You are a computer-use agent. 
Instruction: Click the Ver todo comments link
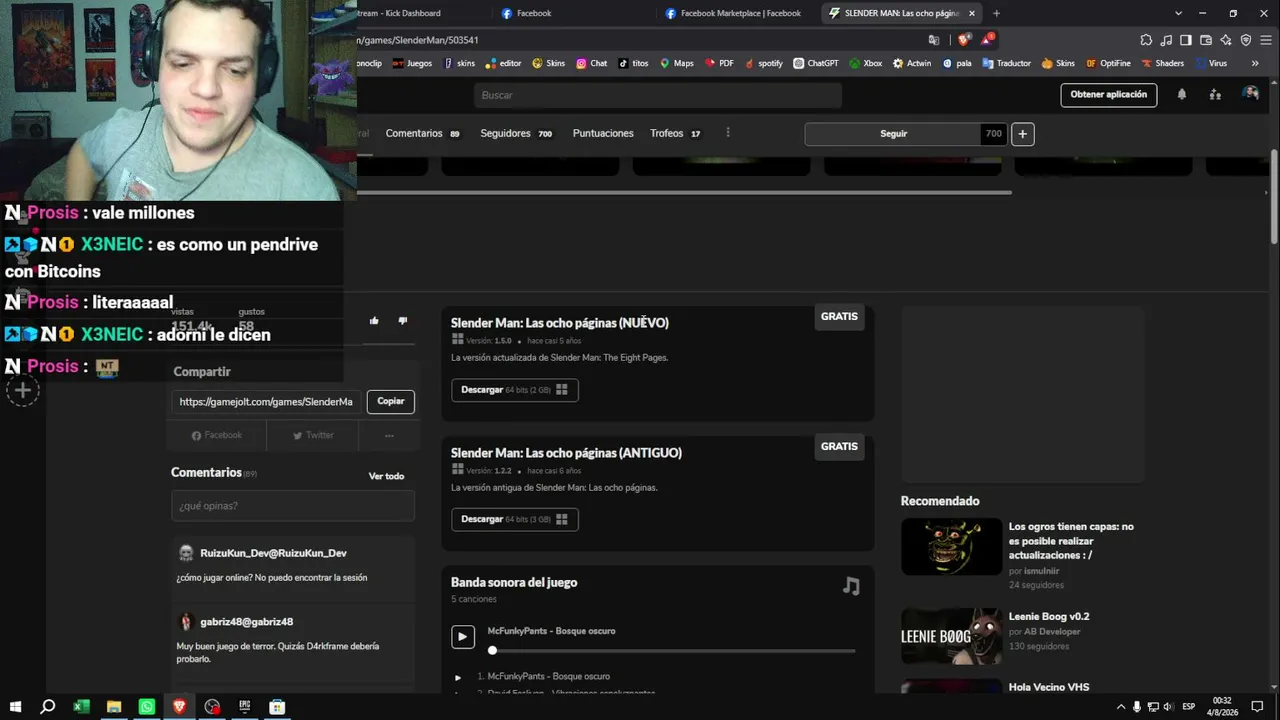tap(386, 476)
